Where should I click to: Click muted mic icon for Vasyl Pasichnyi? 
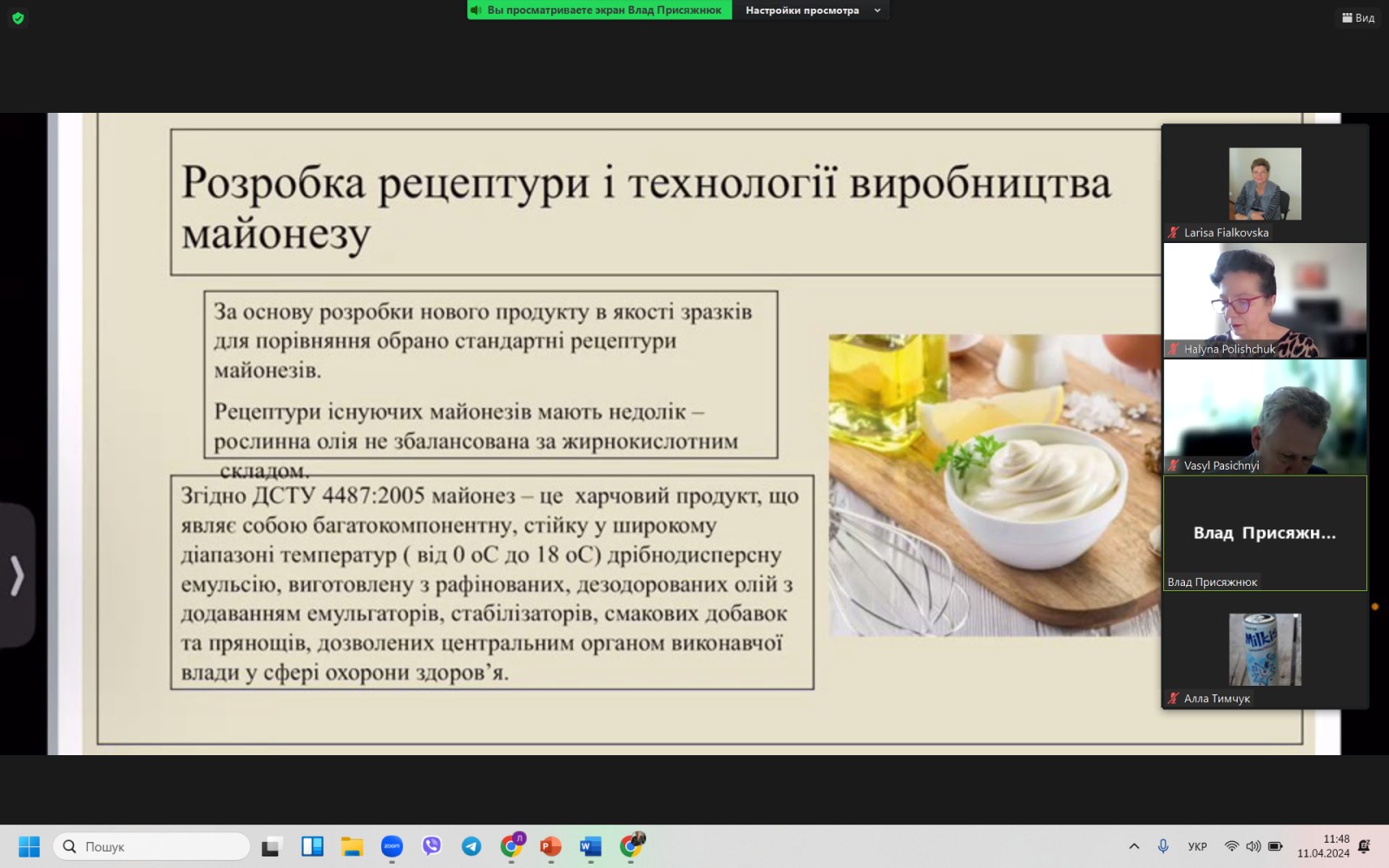coord(1173,465)
